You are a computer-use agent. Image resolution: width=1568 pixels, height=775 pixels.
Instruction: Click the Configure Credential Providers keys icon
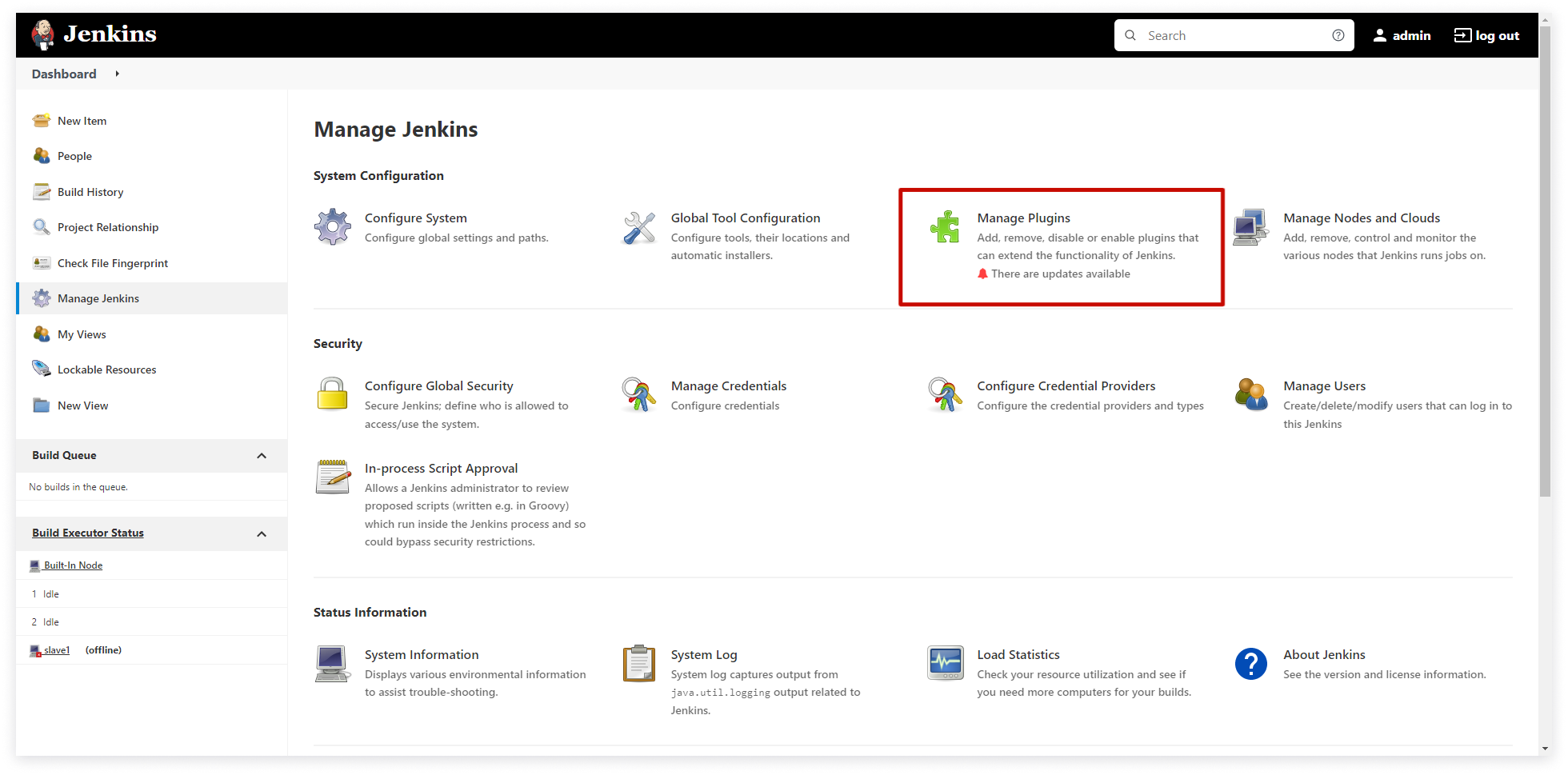tap(945, 394)
